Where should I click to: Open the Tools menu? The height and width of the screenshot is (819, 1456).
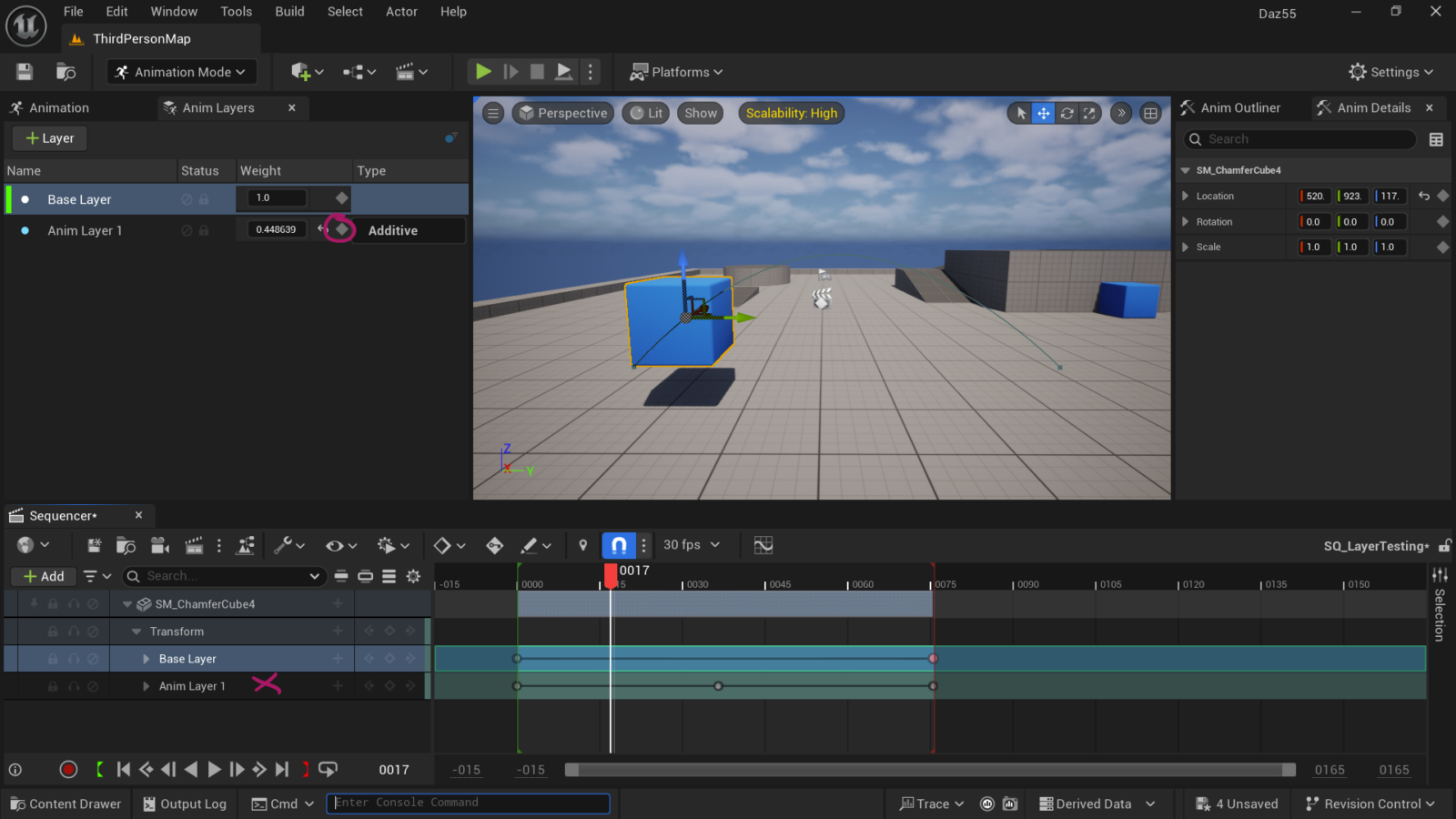pos(236,12)
